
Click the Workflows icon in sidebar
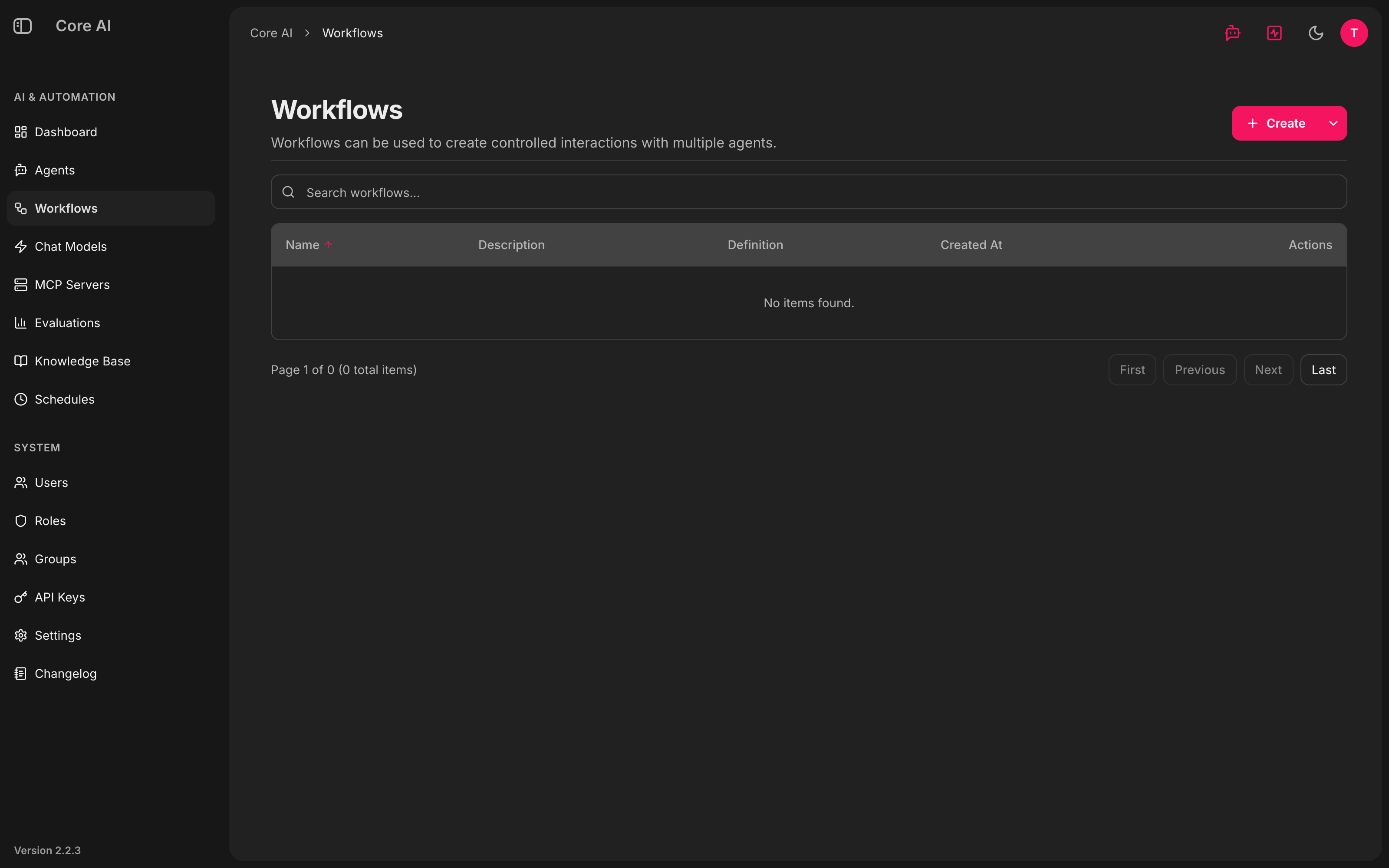click(x=21, y=208)
